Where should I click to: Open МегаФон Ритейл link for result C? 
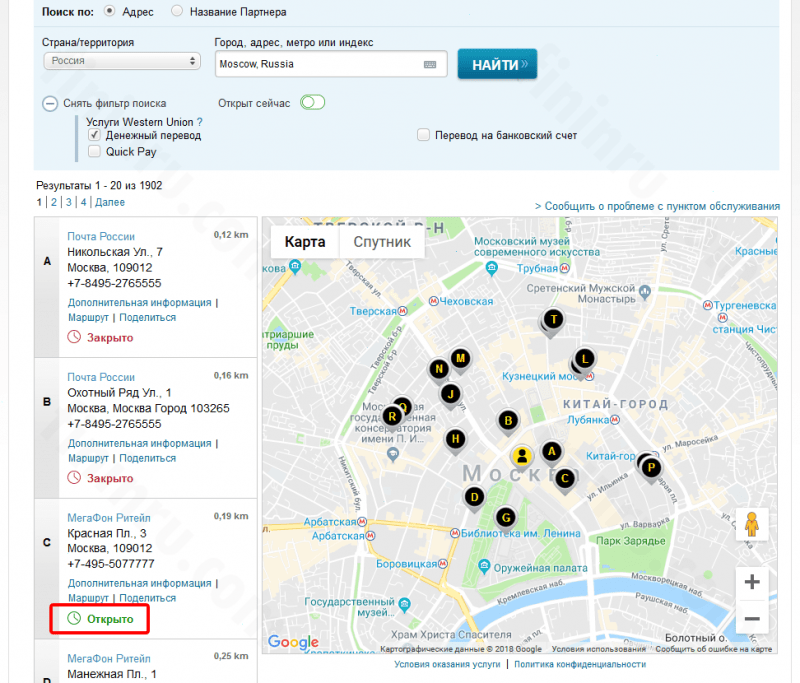click(109, 518)
